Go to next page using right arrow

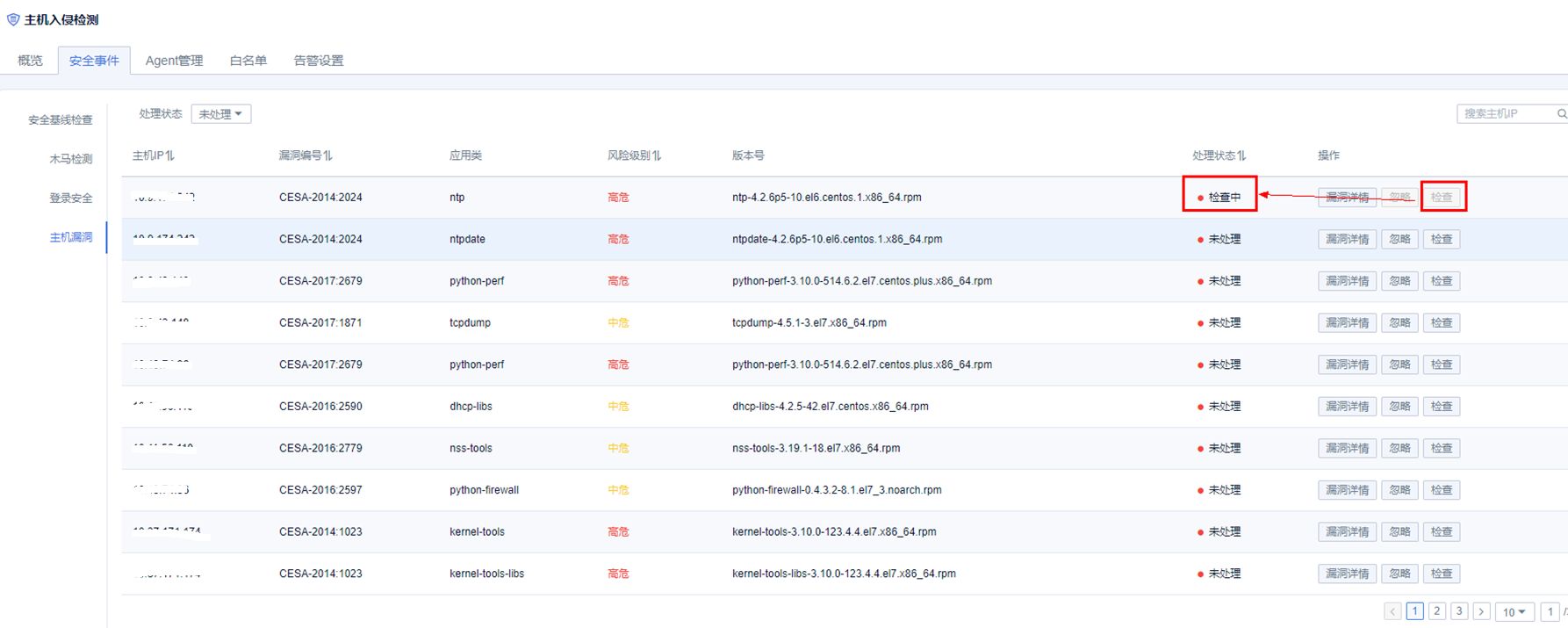click(1481, 611)
